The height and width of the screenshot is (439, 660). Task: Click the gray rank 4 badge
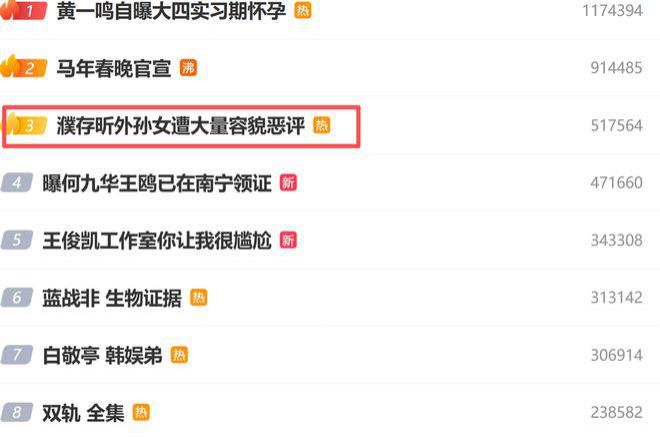pyautogui.click(x=17, y=183)
